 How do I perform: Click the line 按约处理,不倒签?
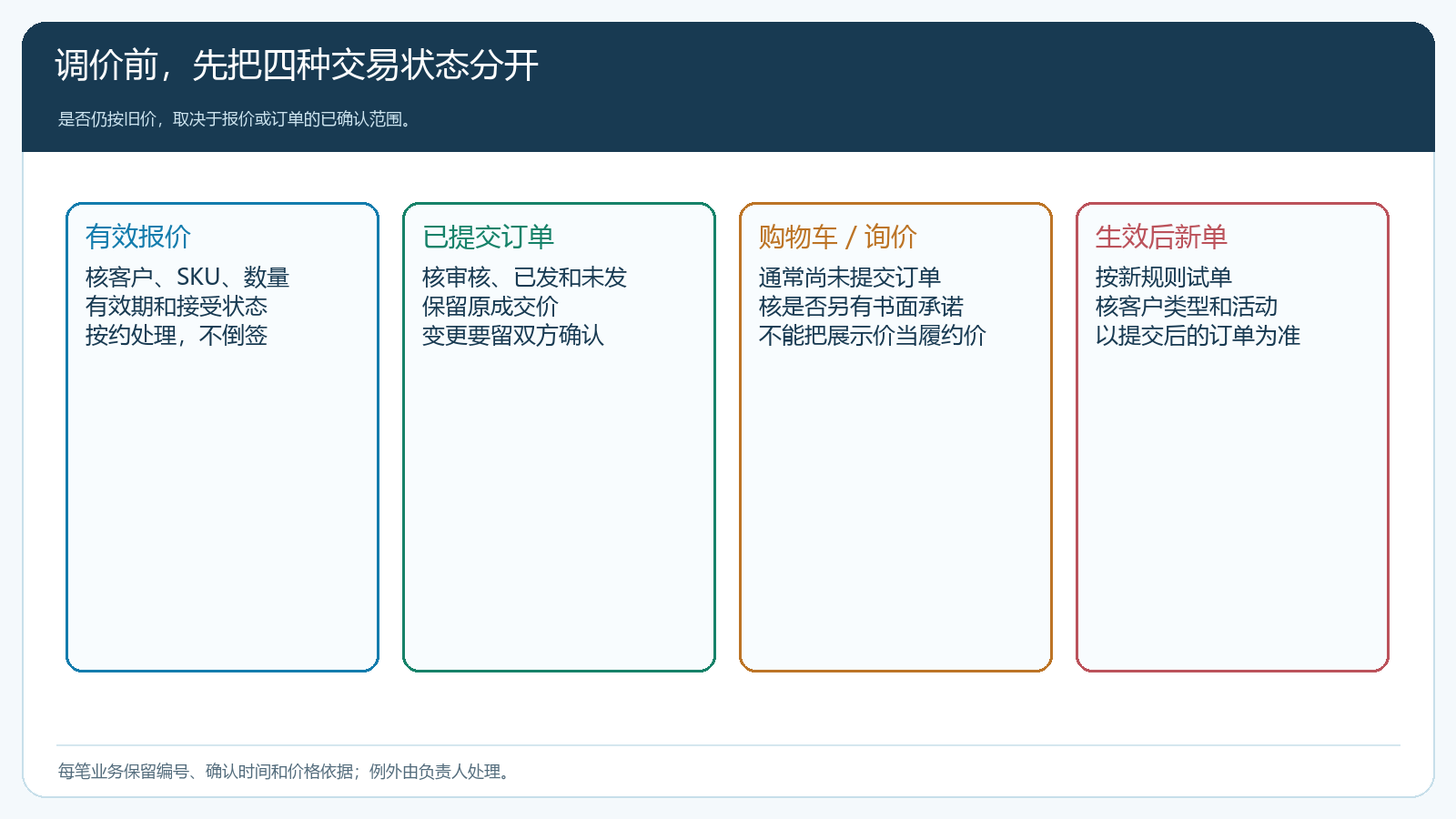(x=177, y=336)
